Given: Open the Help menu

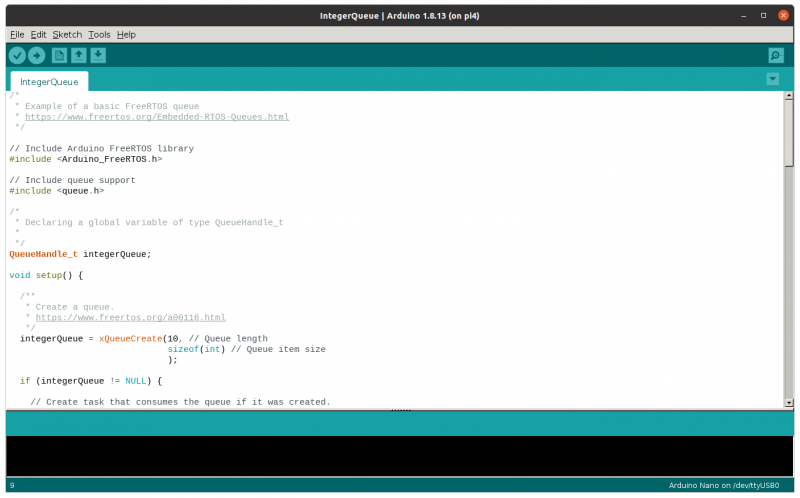Looking at the screenshot, I should tap(126, 34).
